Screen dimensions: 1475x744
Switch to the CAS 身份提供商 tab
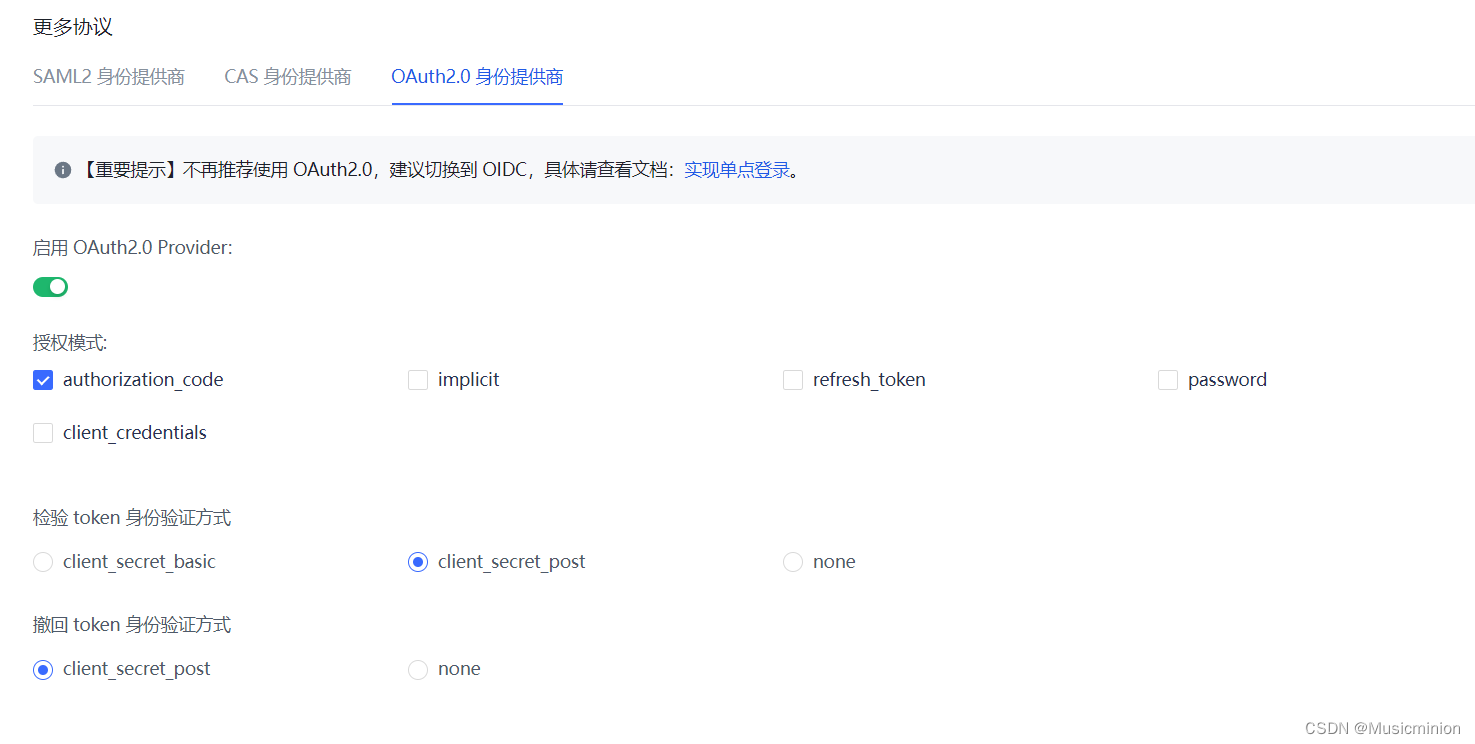click(288, 76)
